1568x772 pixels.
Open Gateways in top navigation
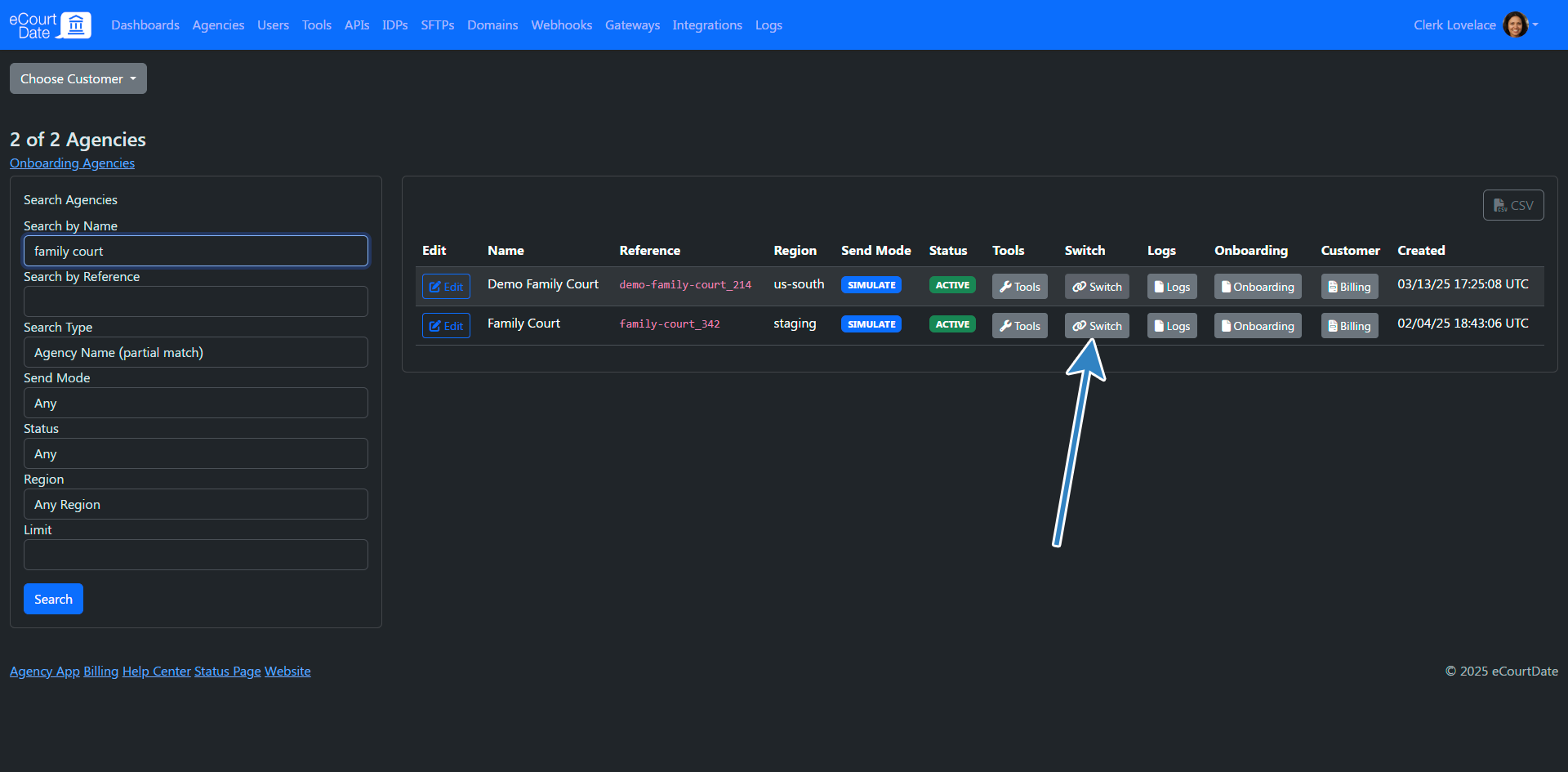pyautogui.click(x=632, y=25)
